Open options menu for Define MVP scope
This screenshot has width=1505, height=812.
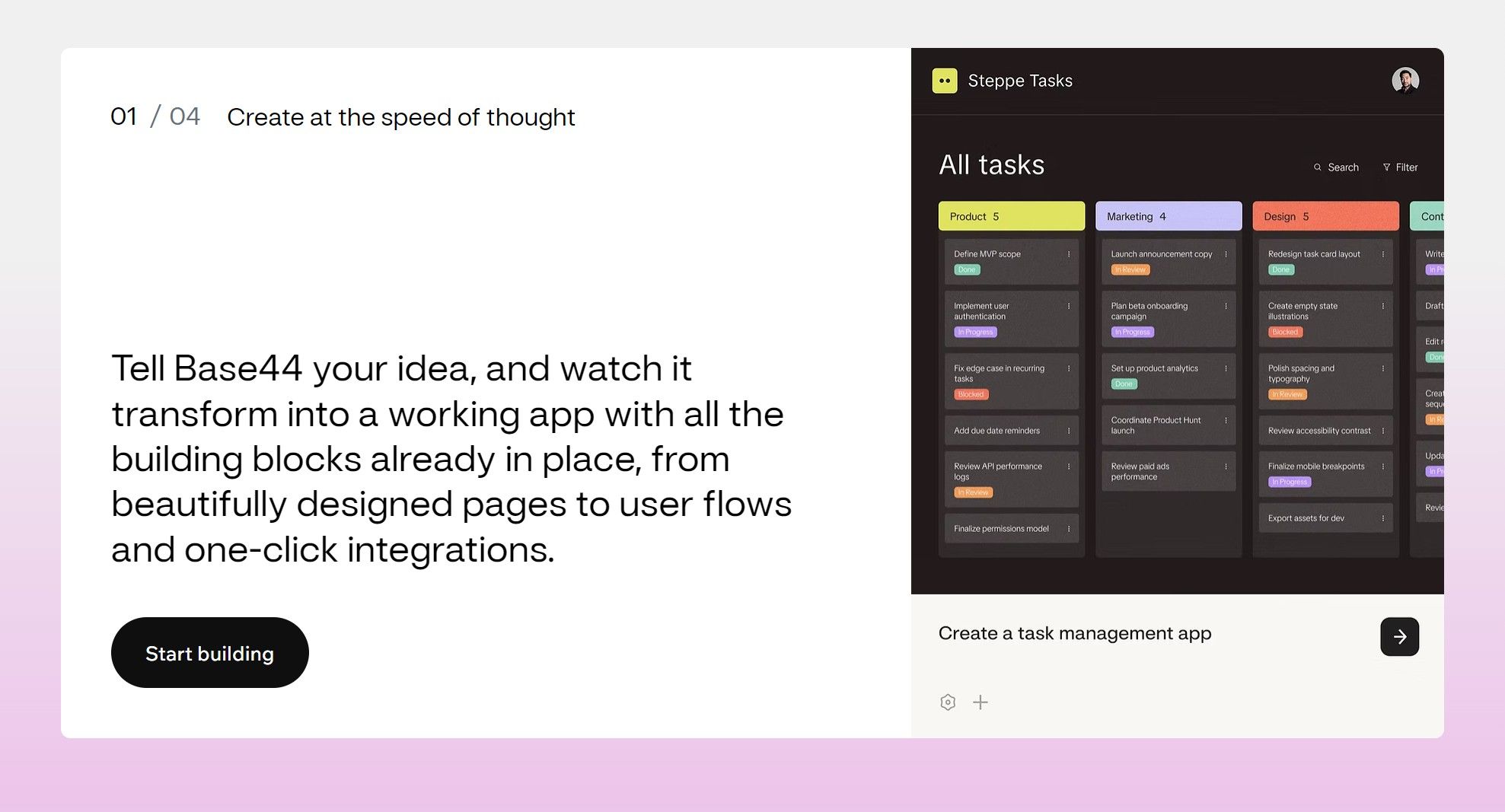(x=1069, y=254)
